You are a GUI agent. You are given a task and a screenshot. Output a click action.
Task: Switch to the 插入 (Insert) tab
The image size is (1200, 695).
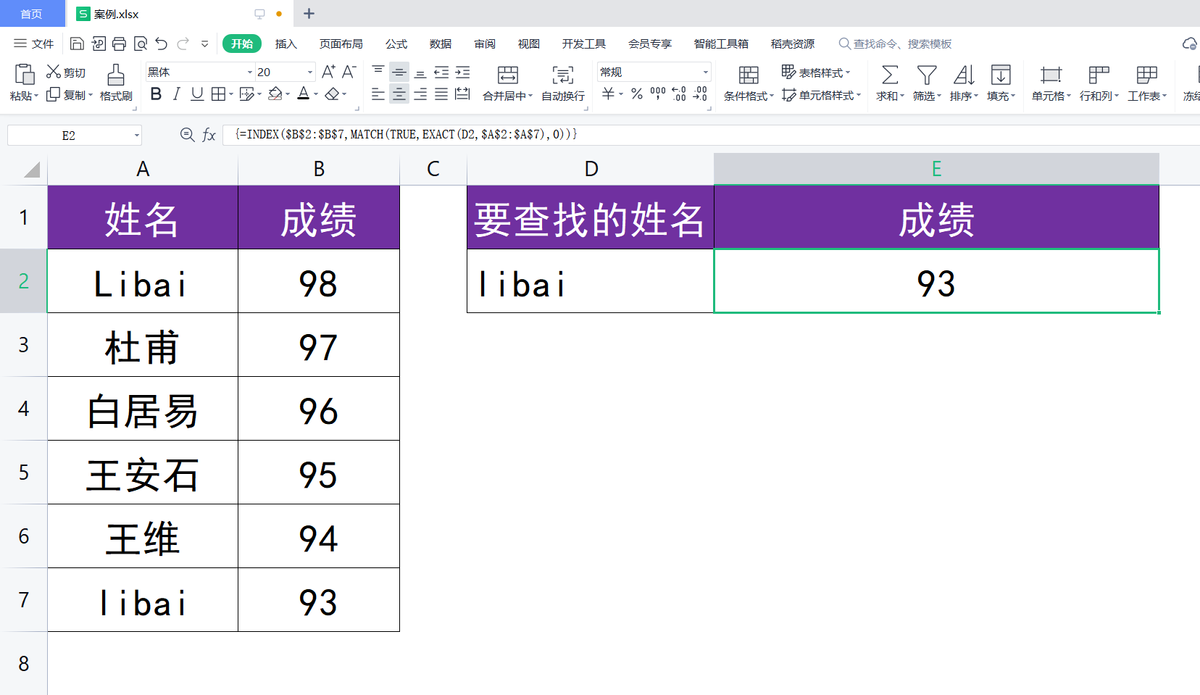[x=286, y=44]
